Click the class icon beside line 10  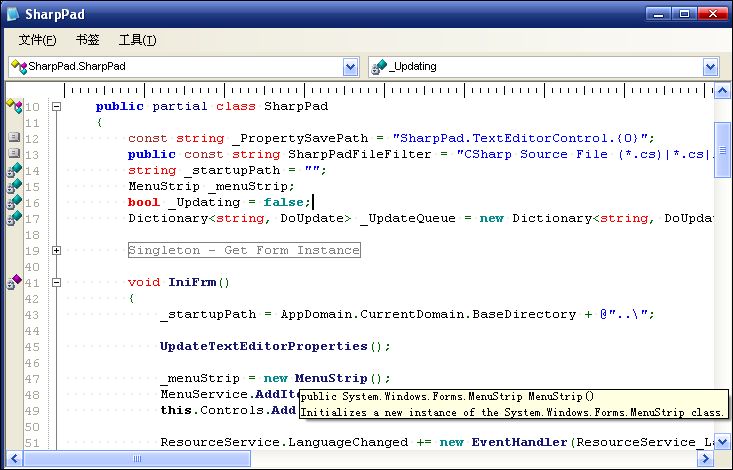[x=14, y=106]
